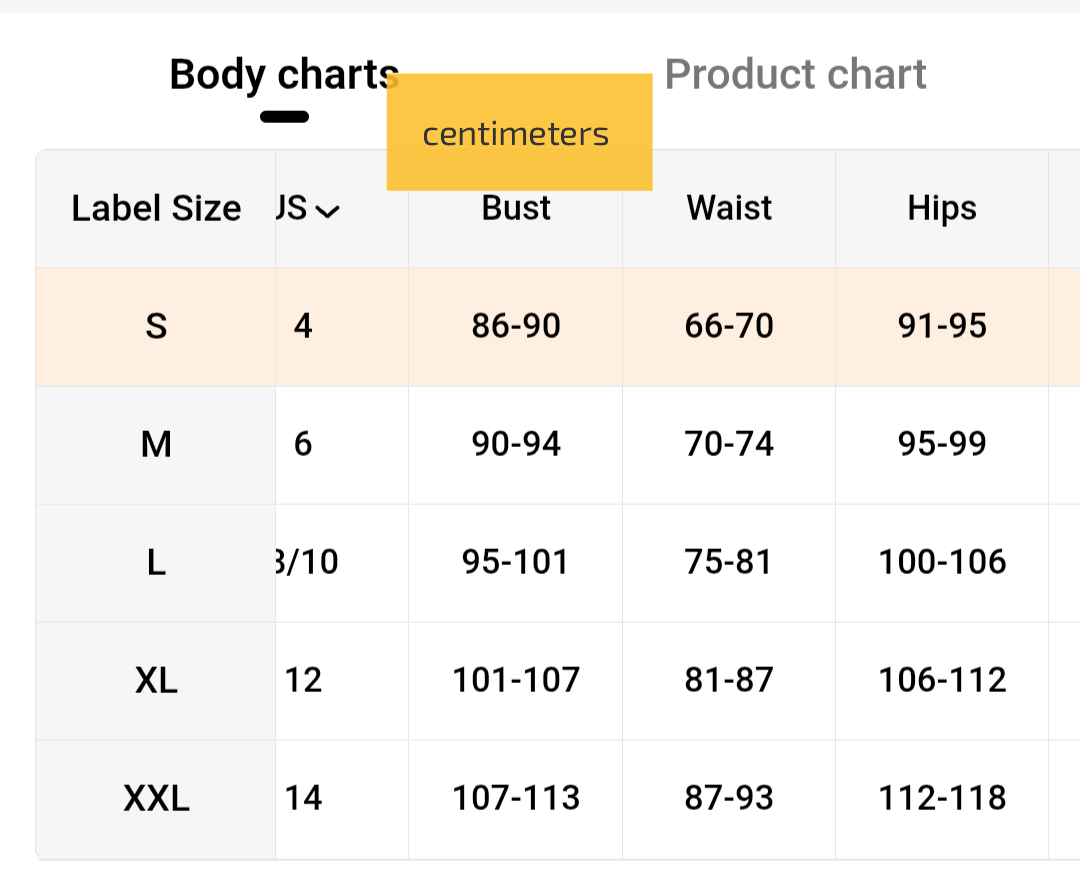The height and width of the screenshot is (875, 1080).
Task: Select the XL size row label
Action: click(x=156, y=680)
